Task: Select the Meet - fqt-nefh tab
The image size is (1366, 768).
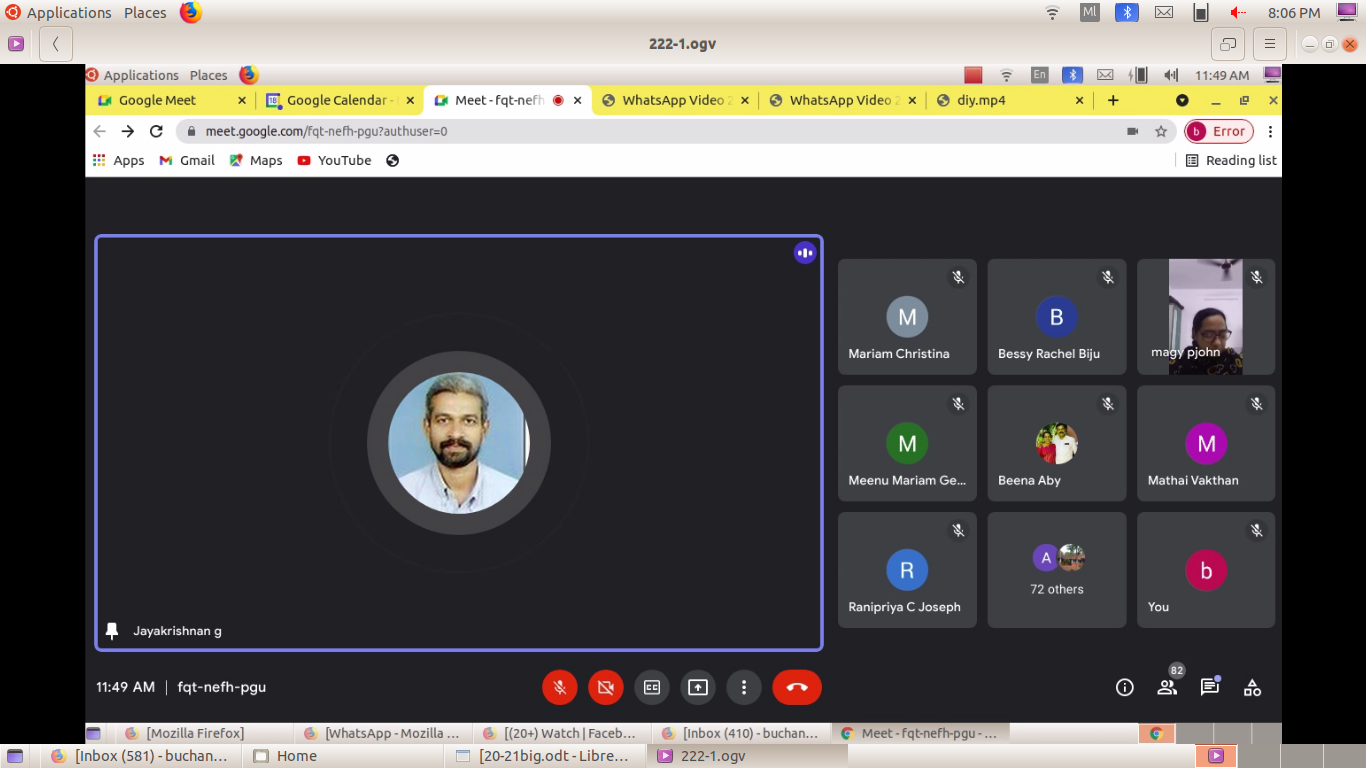Action: 507,100
